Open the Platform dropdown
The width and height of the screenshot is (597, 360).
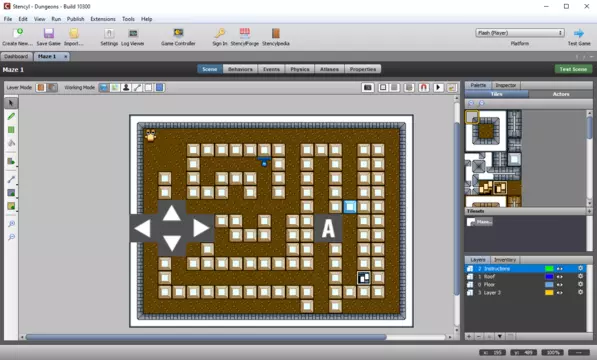click(x=519, y=33)
